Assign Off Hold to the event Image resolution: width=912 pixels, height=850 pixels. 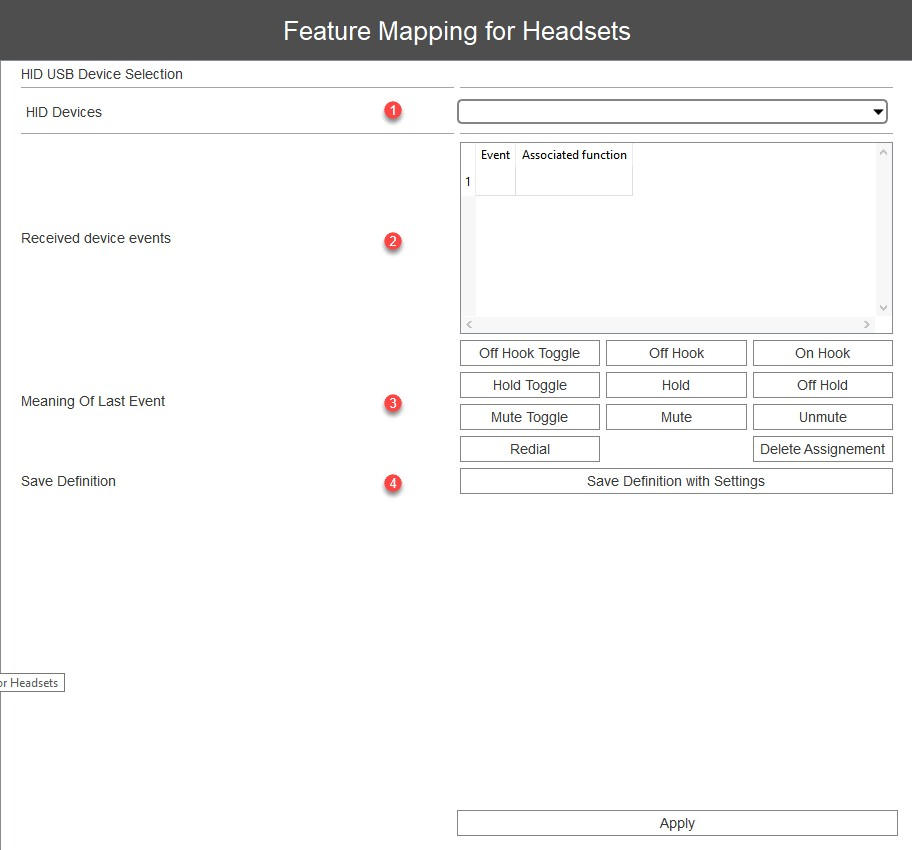click(822, 385)
